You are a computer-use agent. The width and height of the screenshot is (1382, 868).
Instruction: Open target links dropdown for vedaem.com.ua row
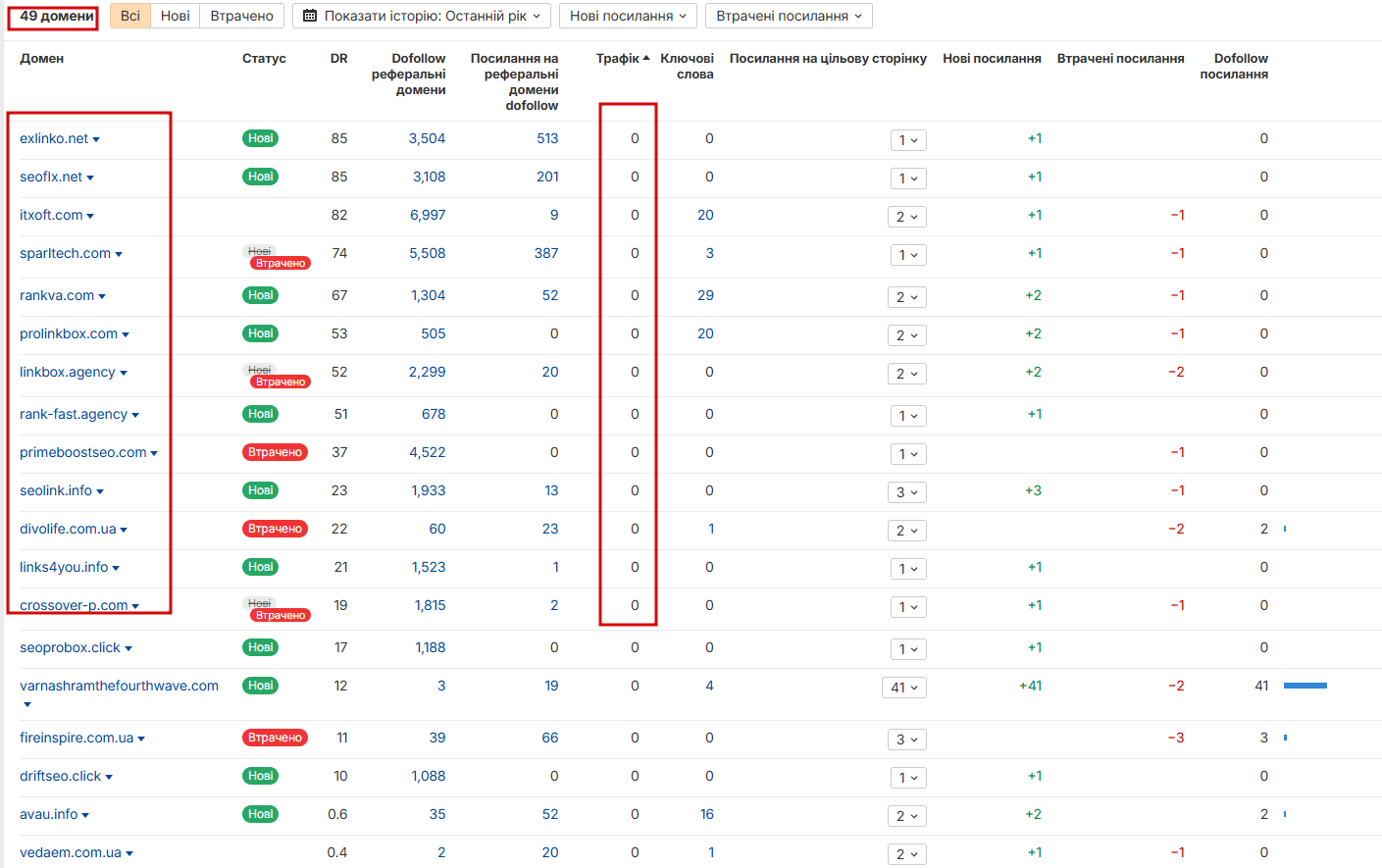(x=906, y=854)
